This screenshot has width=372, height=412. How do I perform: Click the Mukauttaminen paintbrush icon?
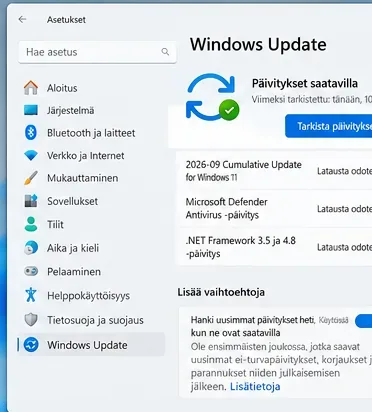[31, 178]
